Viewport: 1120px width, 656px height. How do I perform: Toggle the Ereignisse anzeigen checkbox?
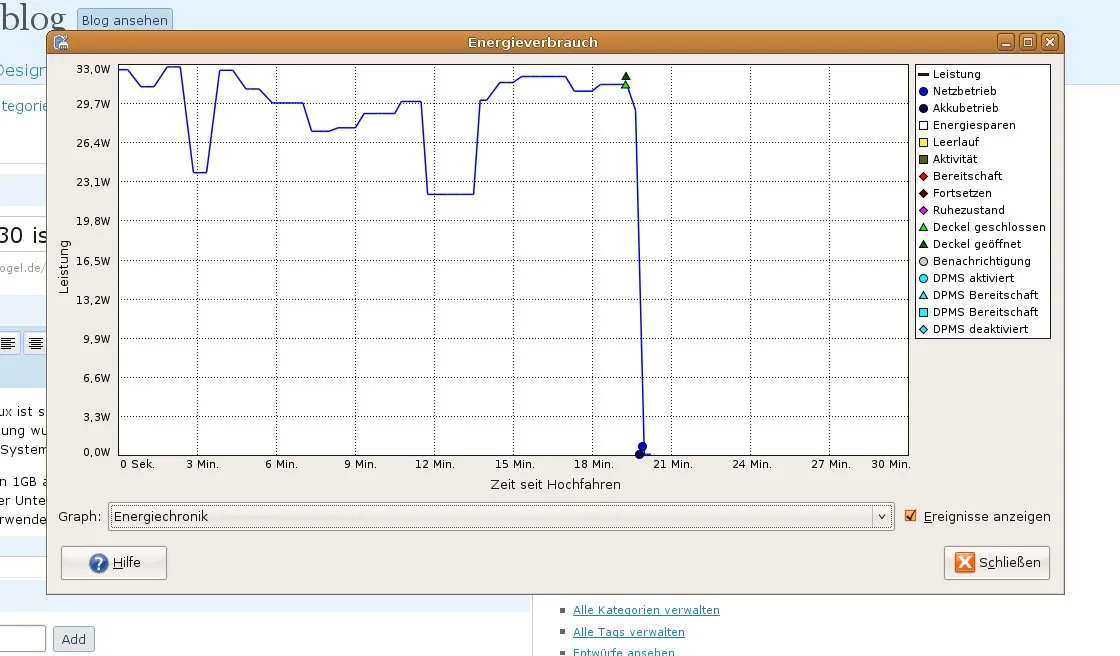pyautogui.click(x=910, y=516)
